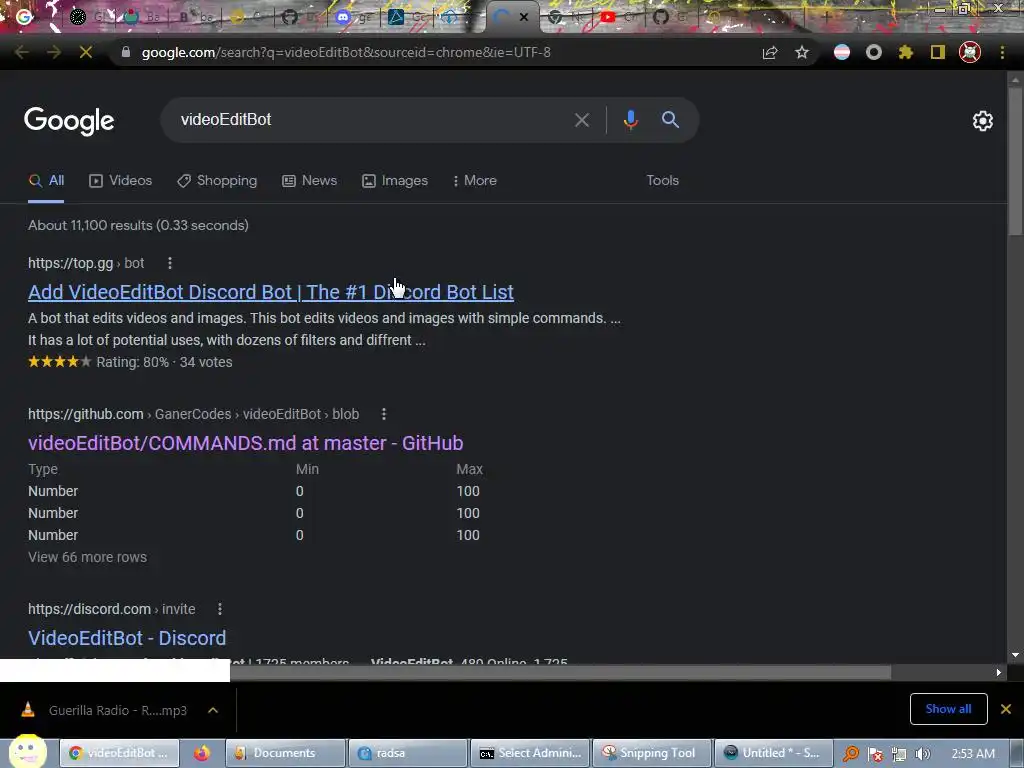
Task: Click the top.gg result URL
Action: coord(86,263)
